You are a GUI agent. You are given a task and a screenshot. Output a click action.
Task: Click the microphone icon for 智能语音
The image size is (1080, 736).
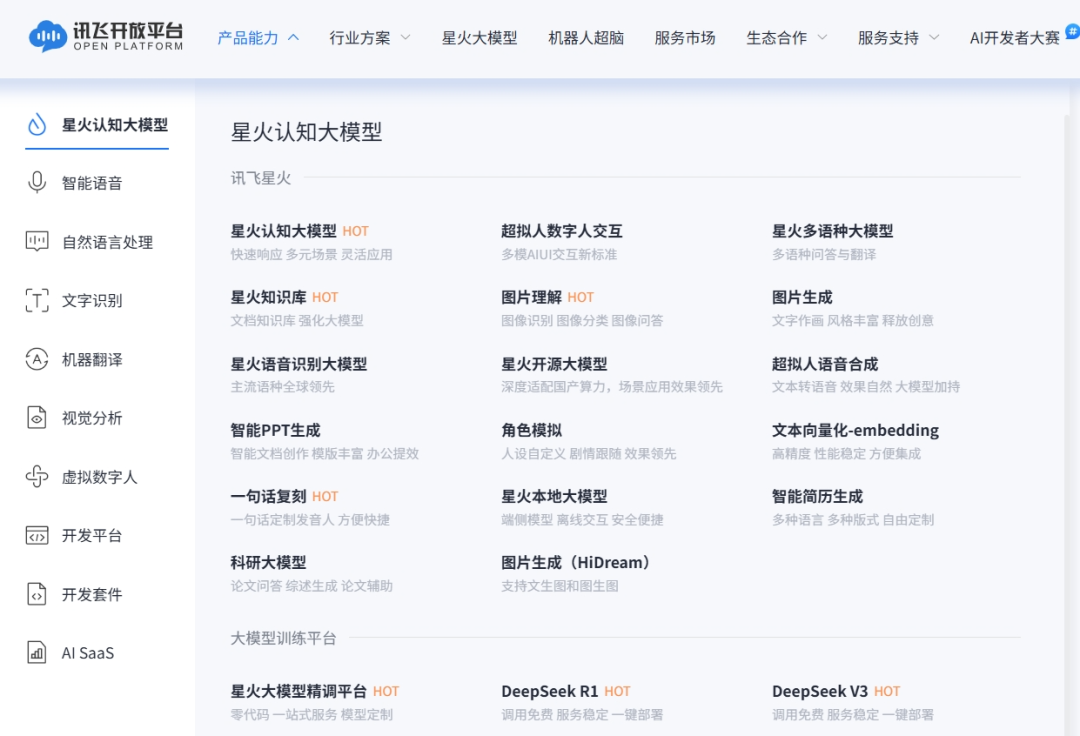(x=37, y=182)
